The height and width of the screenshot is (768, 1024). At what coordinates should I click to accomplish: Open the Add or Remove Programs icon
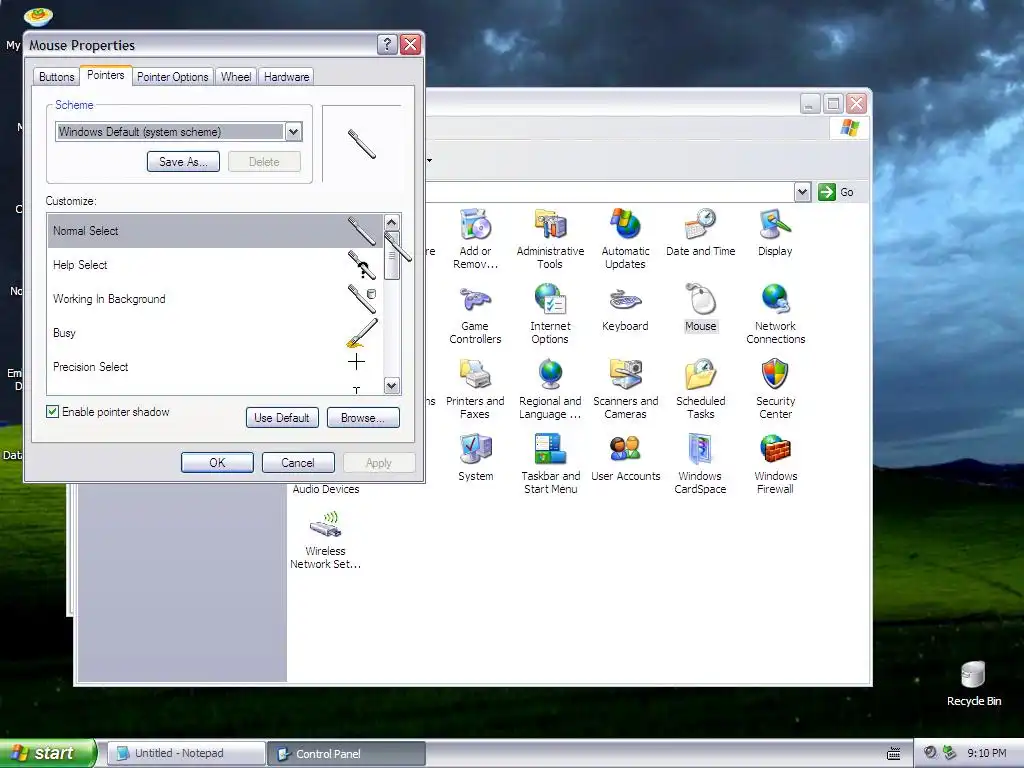pyautogui.click(x=475, y=239)
